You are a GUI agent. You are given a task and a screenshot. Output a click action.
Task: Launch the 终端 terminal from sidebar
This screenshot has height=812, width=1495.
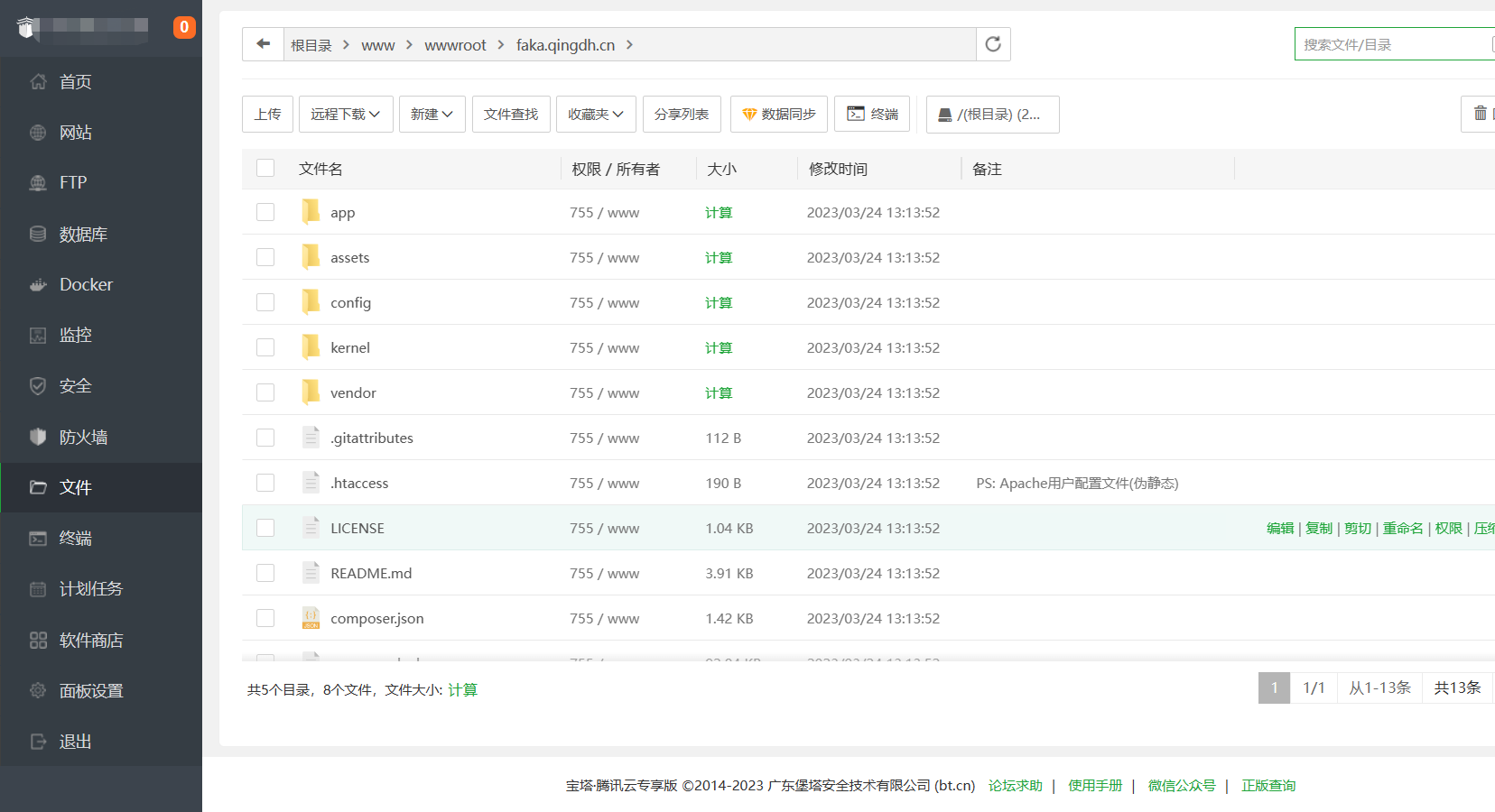(74, 538)
